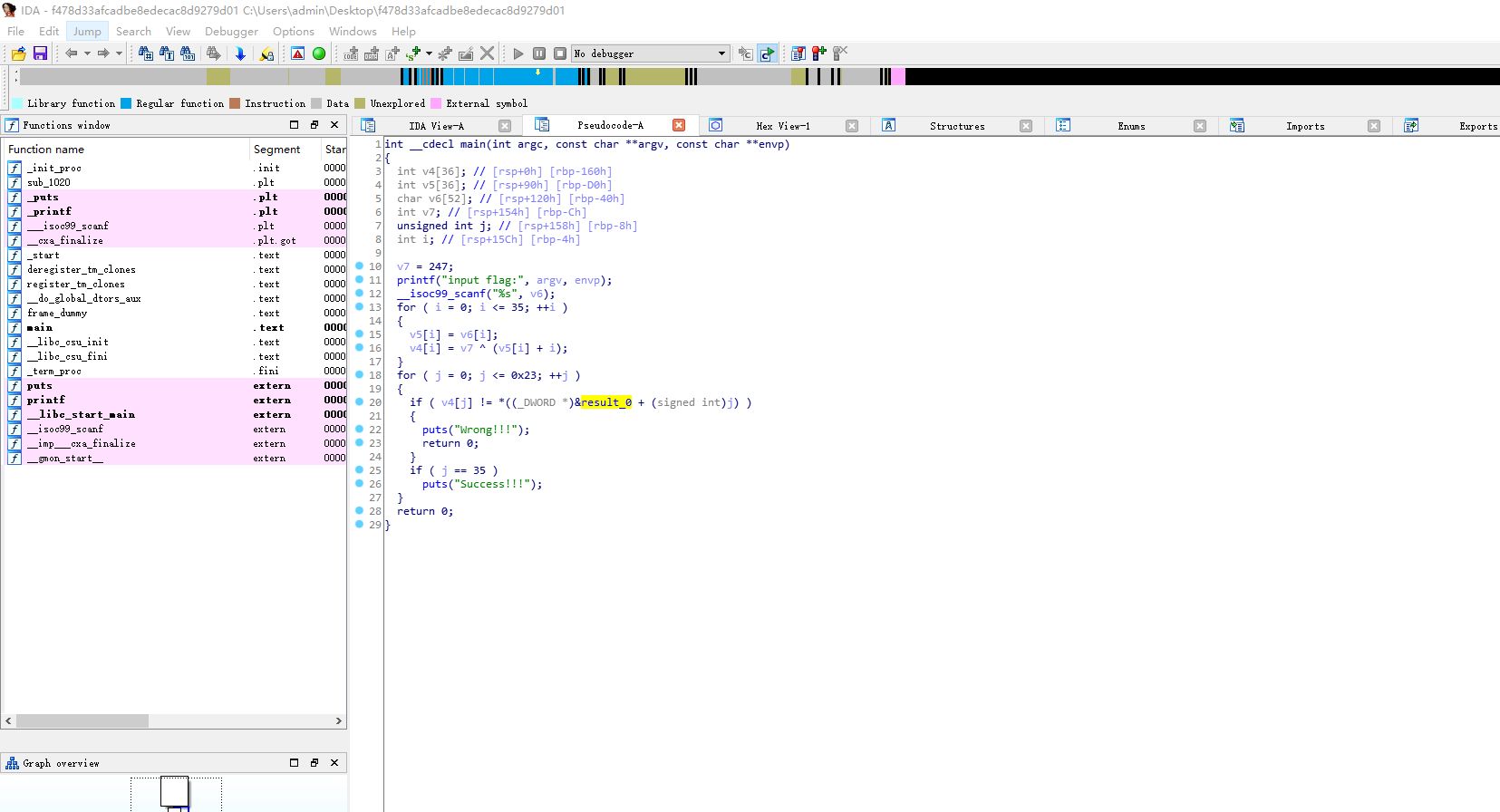Click the red triangle warning icon
Viewport: 1500px width, 812px height.
297,53
